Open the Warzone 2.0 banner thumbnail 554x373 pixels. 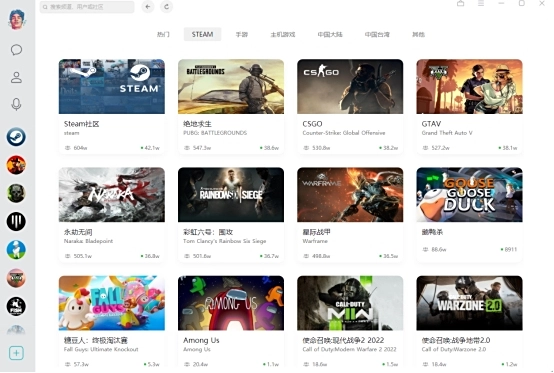470,303
